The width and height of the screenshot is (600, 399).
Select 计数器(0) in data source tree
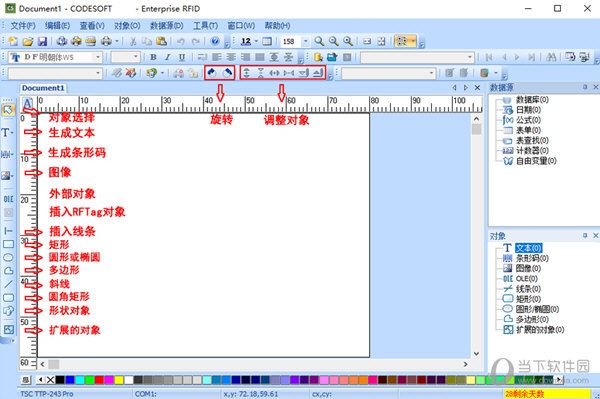(x=532, y=150)
